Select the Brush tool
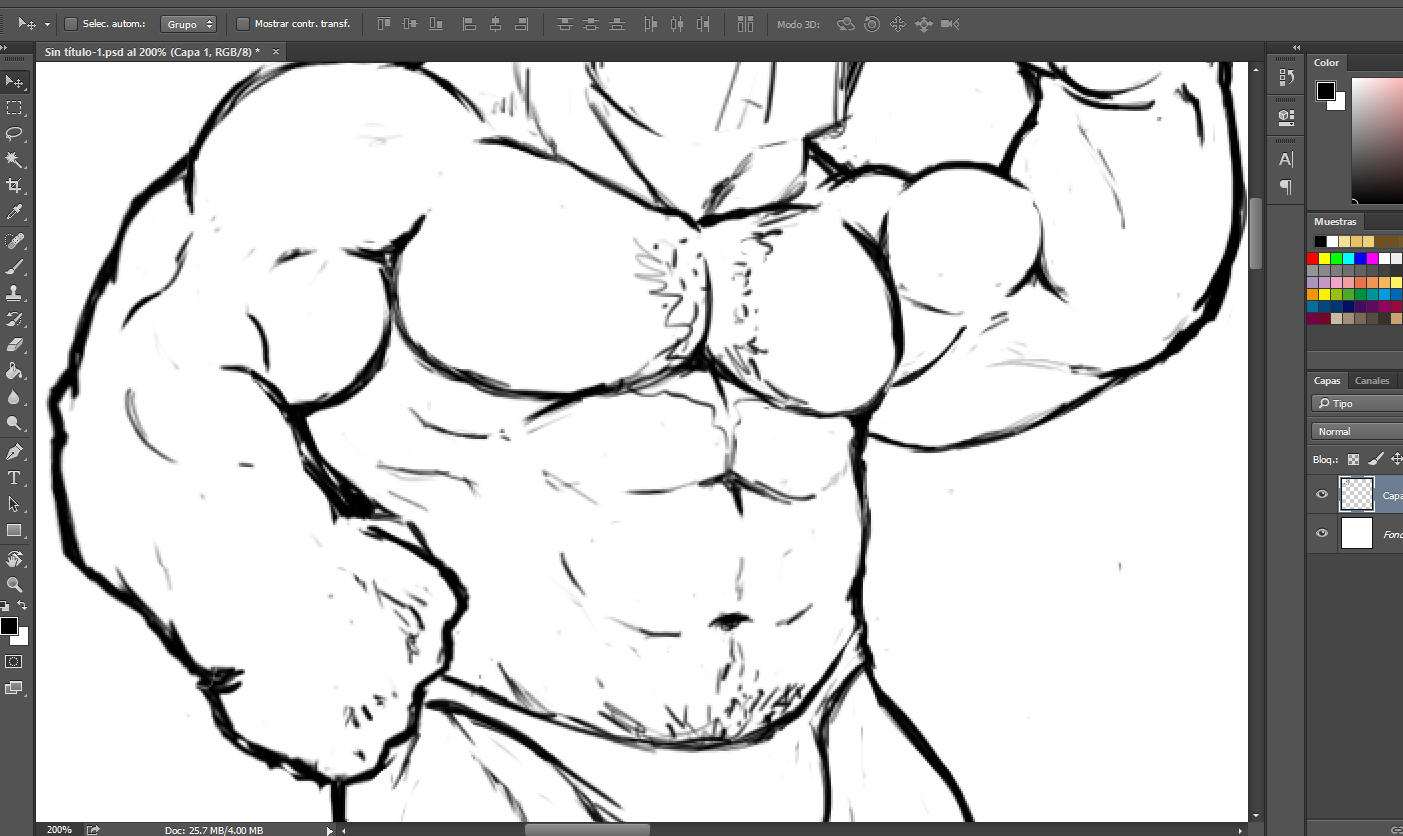This screenshot has width=1403, height=836. coord(14,267)
